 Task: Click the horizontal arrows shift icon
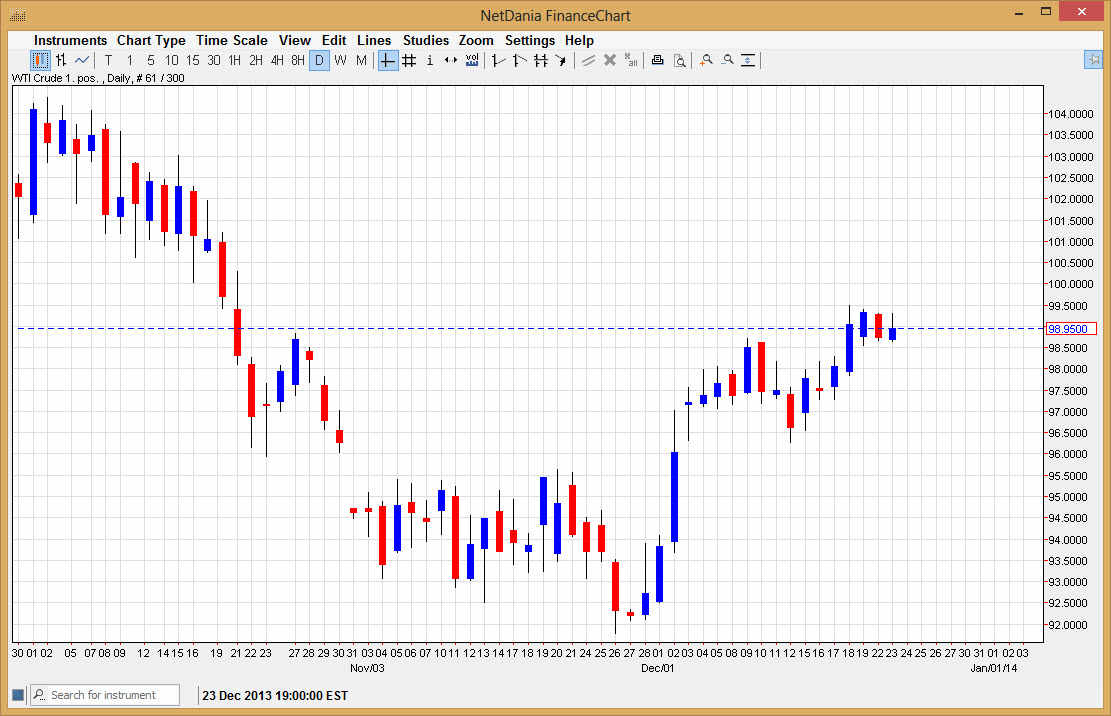[451, 60]
